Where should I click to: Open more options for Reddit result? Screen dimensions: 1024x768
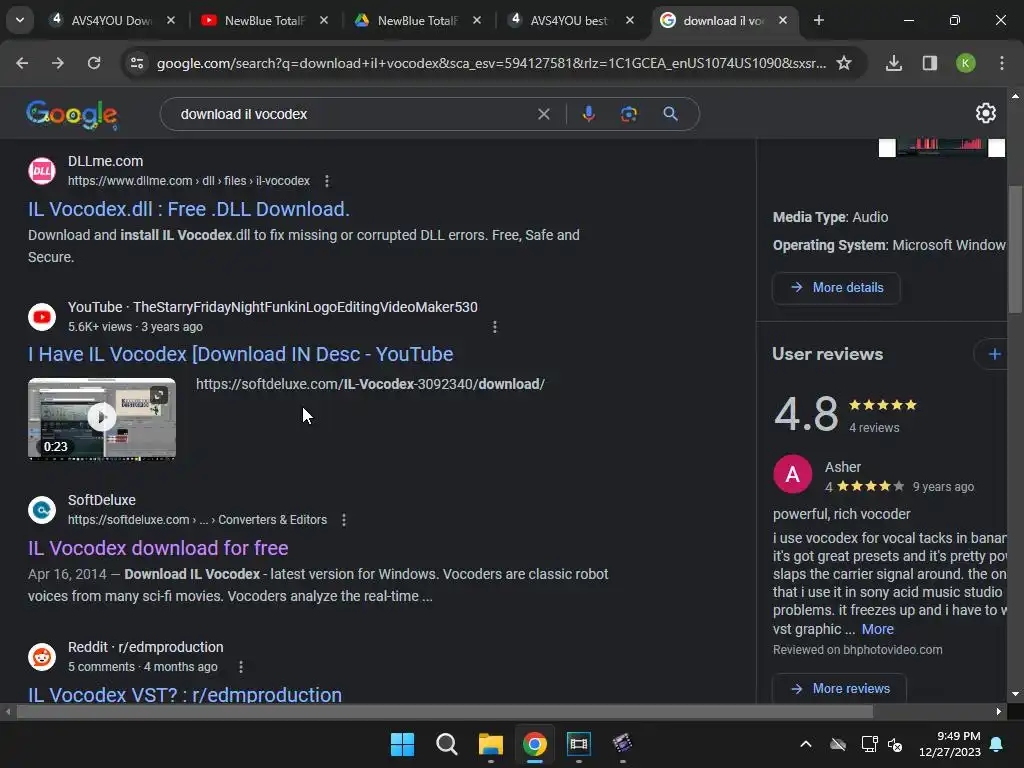(x=241, y=667)
